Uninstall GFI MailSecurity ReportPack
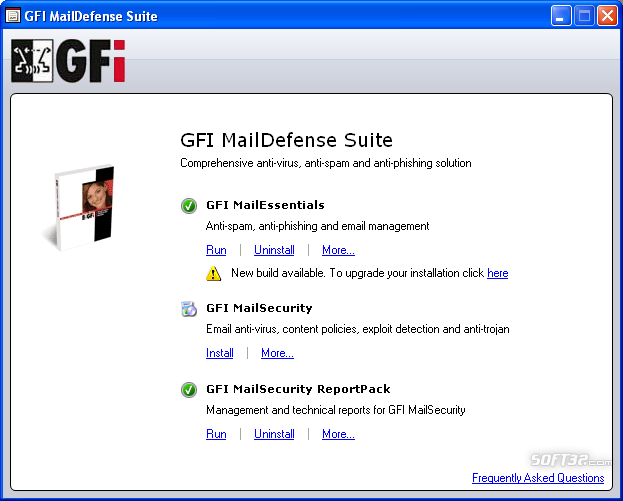Image resolution: width=623 pixels, height=501 pixels. point(274,434)
